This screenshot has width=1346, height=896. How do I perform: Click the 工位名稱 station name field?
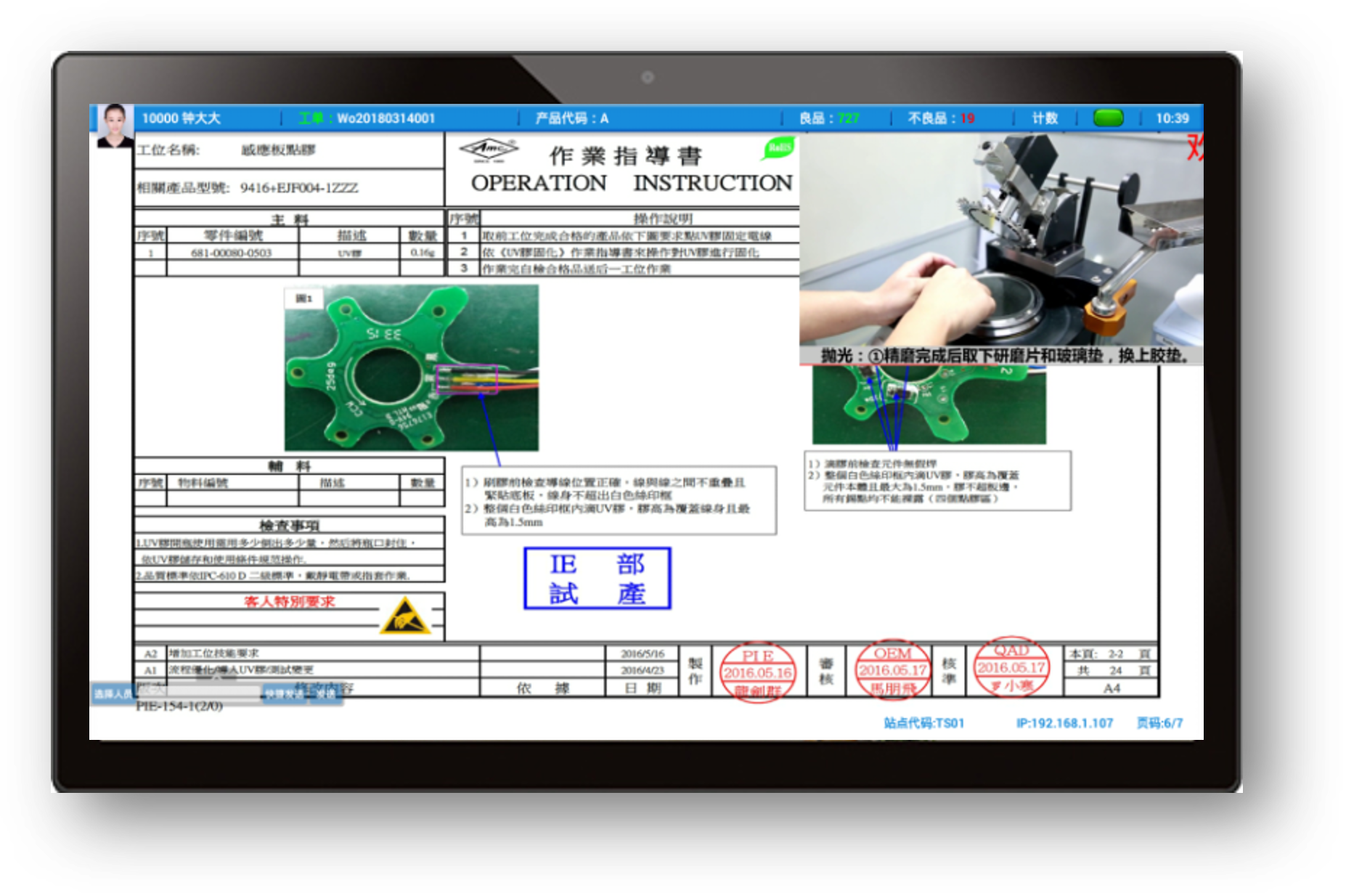pos(289,150)
